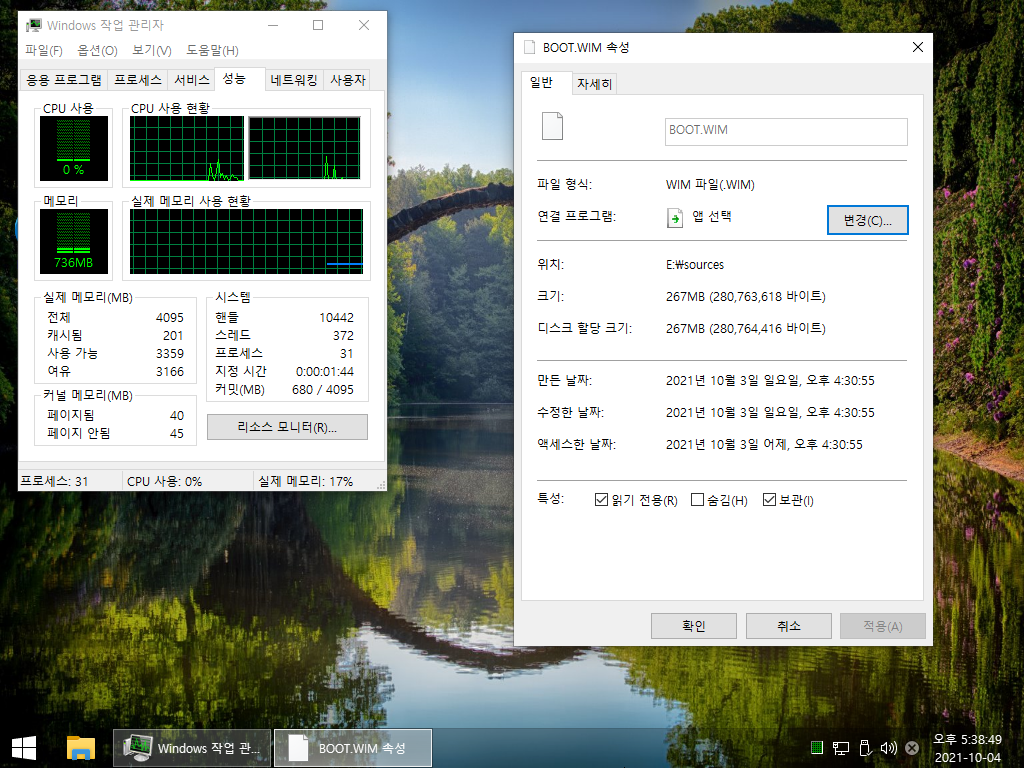The width and height of the screenshot is (1024, 768).
Task: Click the USB safely remove tray icon
Action: point(865,748)
